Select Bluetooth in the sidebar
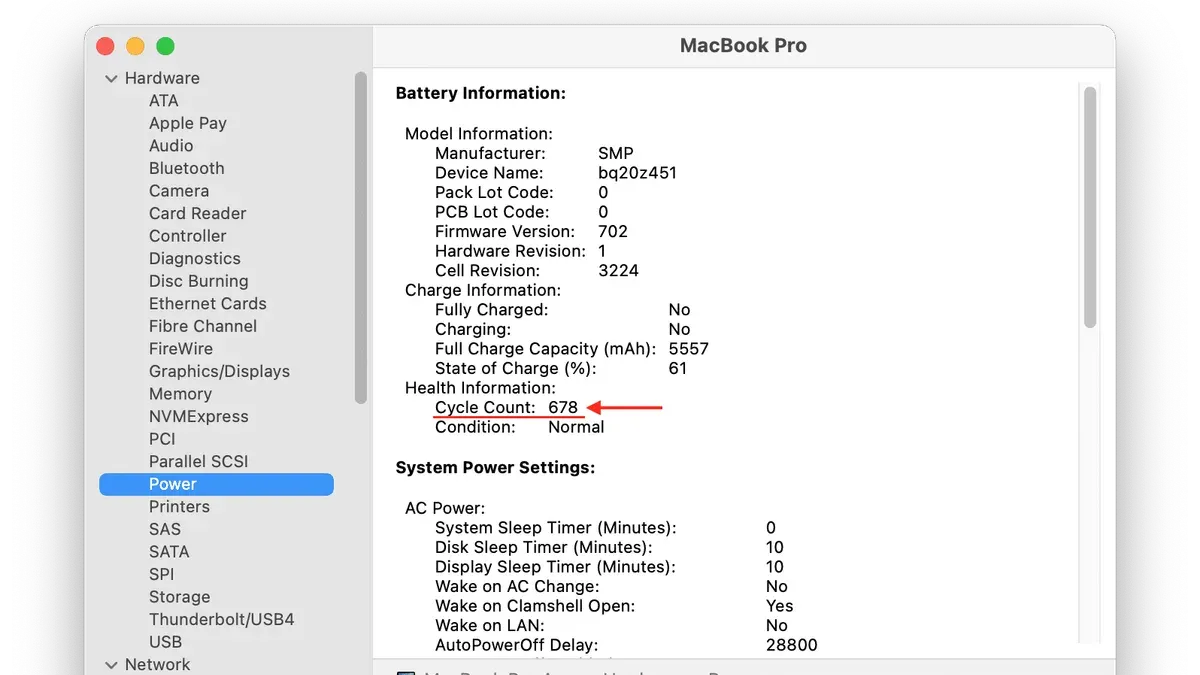This screenshot has width=1200, height=675. pos(187,168)
